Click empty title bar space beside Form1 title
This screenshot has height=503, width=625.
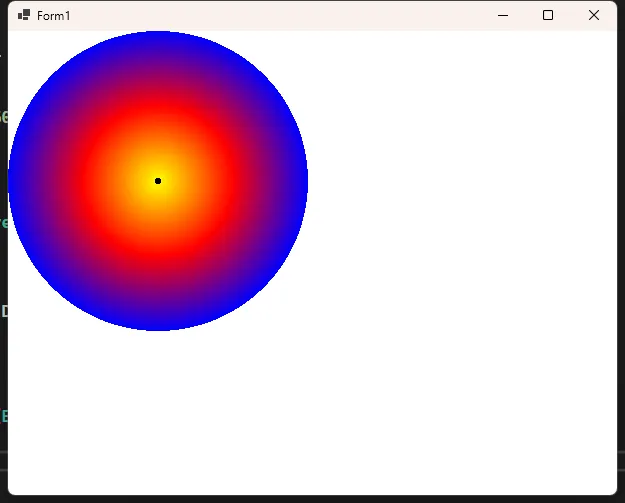coord(280,15)
